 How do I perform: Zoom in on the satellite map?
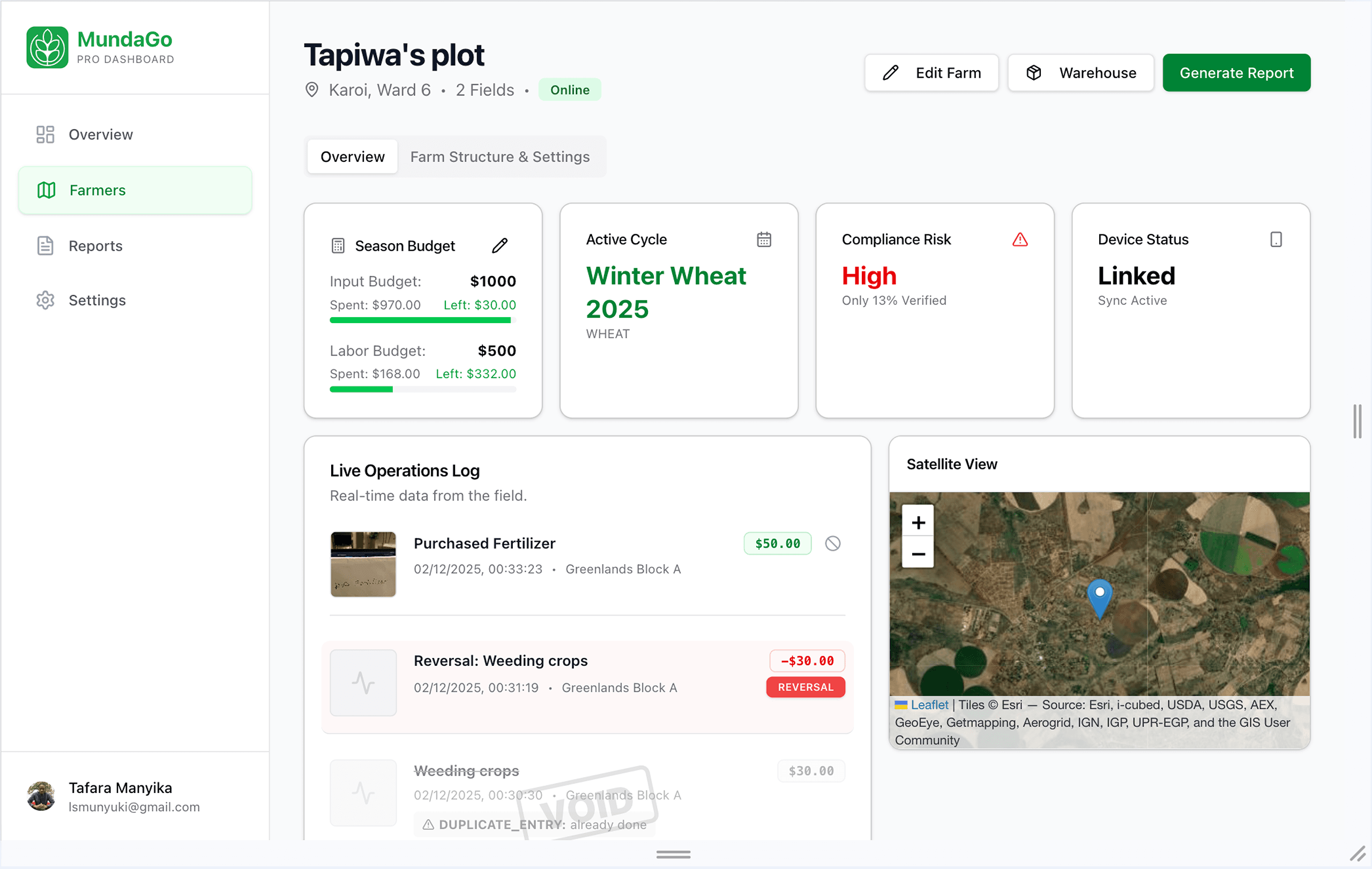tap(918, 522)
